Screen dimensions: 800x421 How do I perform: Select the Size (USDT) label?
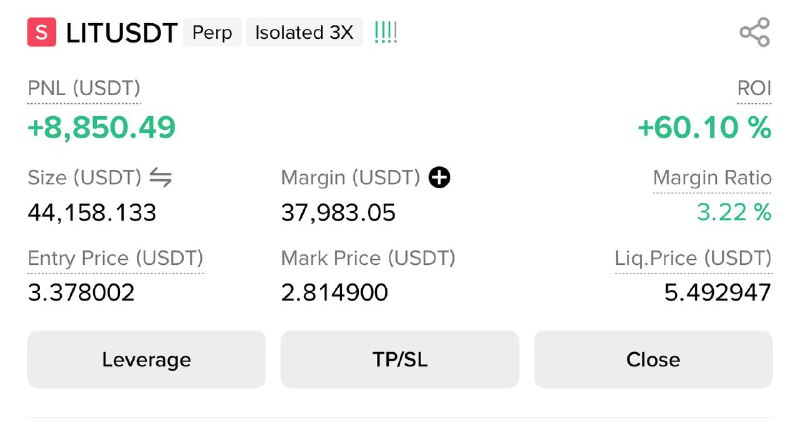point(84,178)
